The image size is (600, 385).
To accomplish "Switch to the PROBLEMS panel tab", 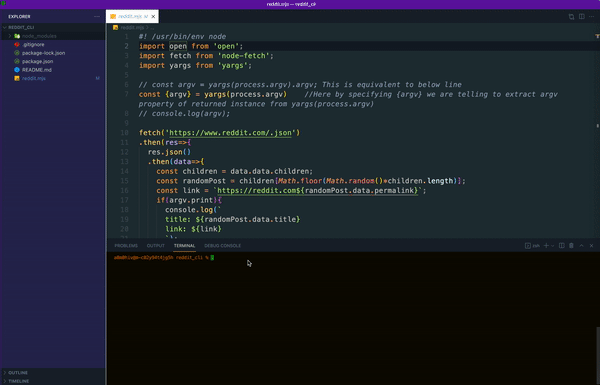I will 126,246.
